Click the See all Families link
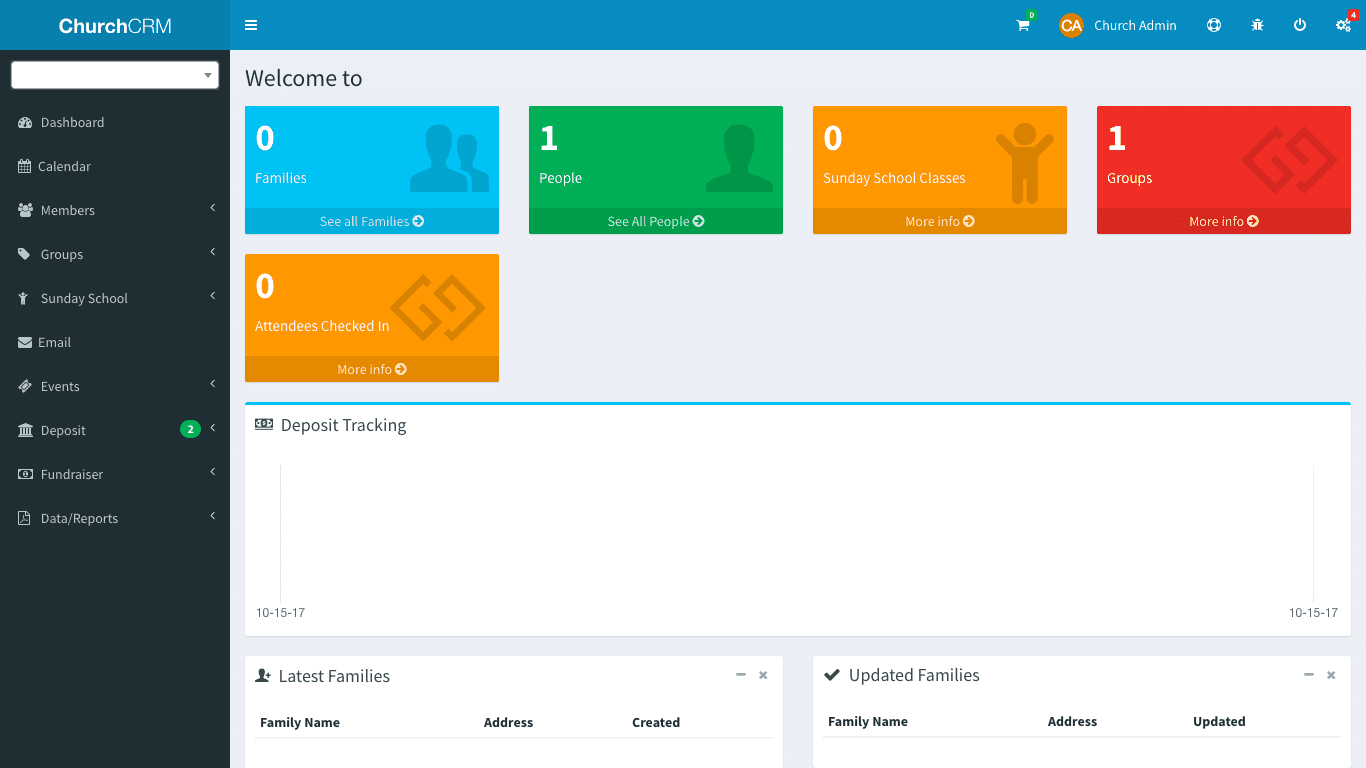1366x768 pixels. click(371, 221)
